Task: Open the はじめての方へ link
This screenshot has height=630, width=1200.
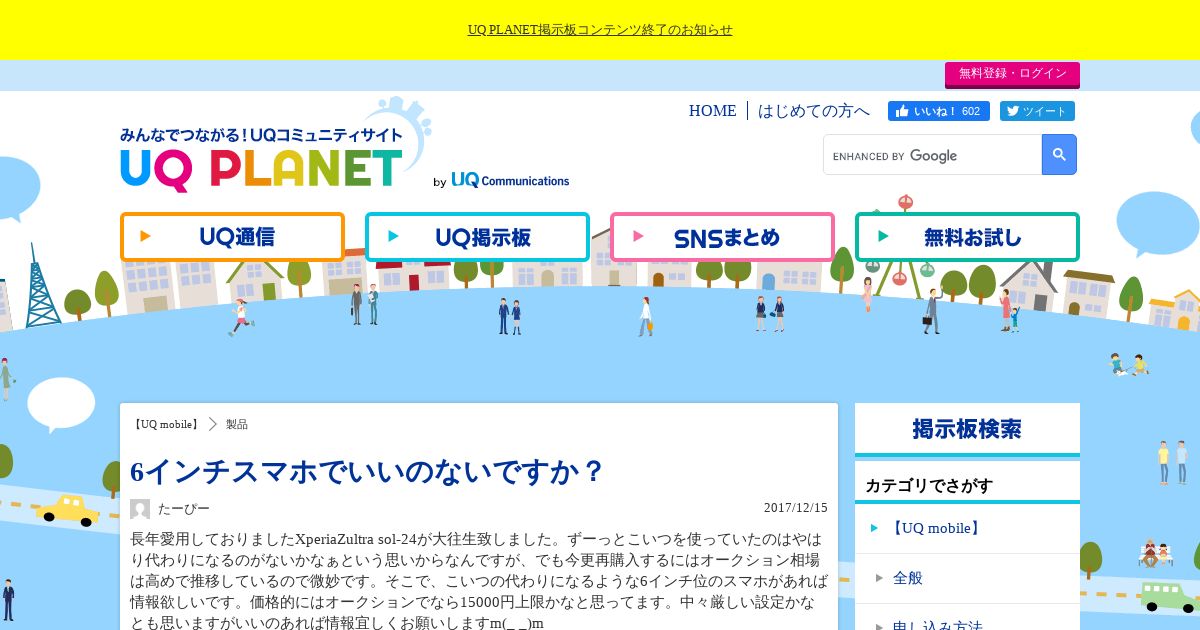Action: [814, 111]
